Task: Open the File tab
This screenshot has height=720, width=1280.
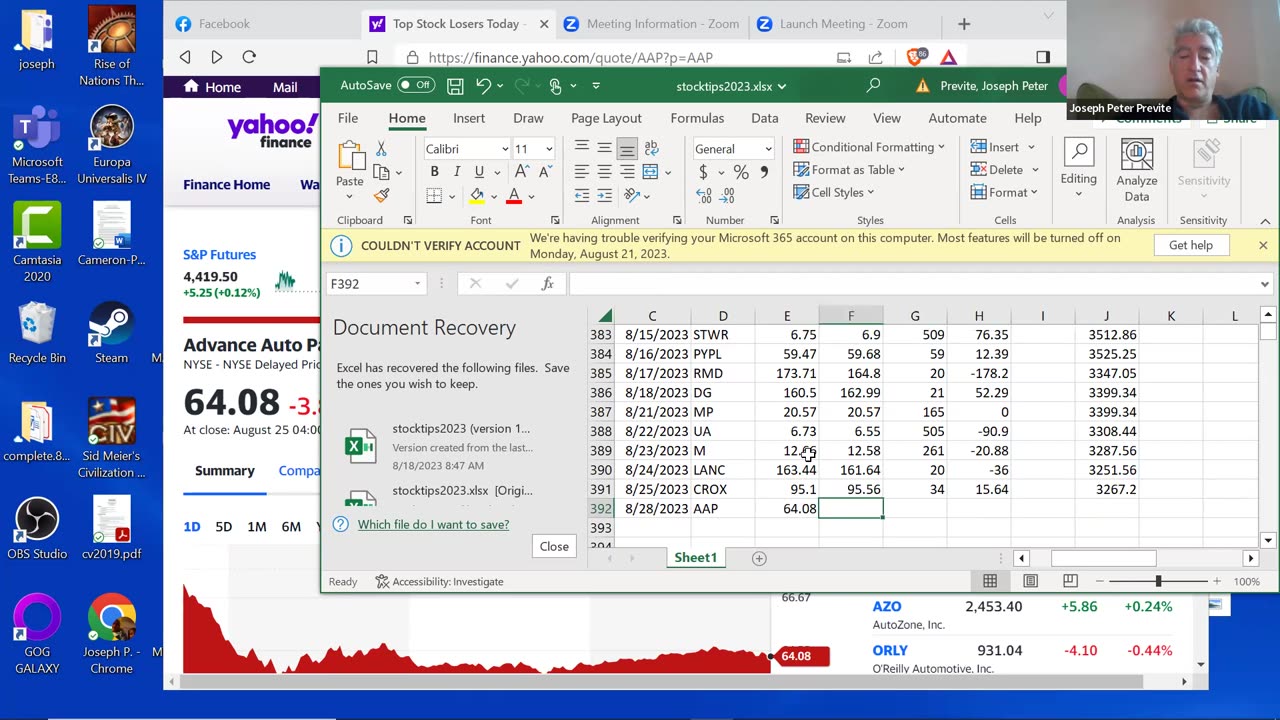Action: click(x=348, y=118)
